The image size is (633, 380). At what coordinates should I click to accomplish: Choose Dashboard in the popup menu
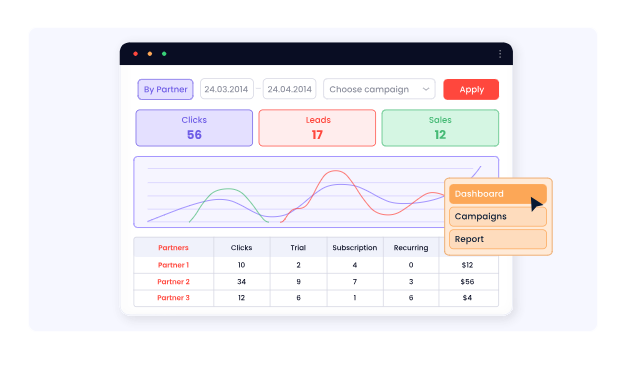(x=498, y=194)
